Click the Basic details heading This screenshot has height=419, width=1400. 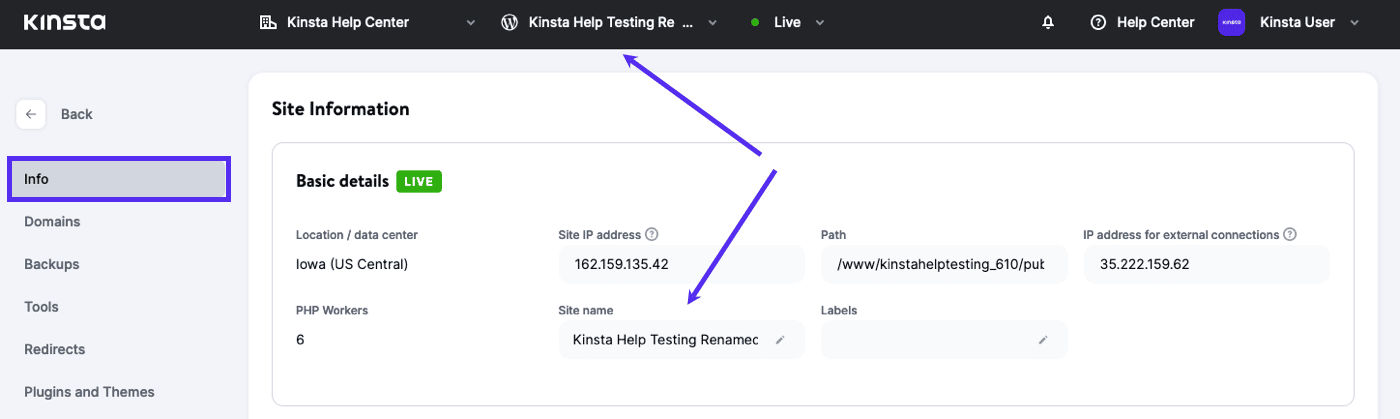tap(342, 182)
